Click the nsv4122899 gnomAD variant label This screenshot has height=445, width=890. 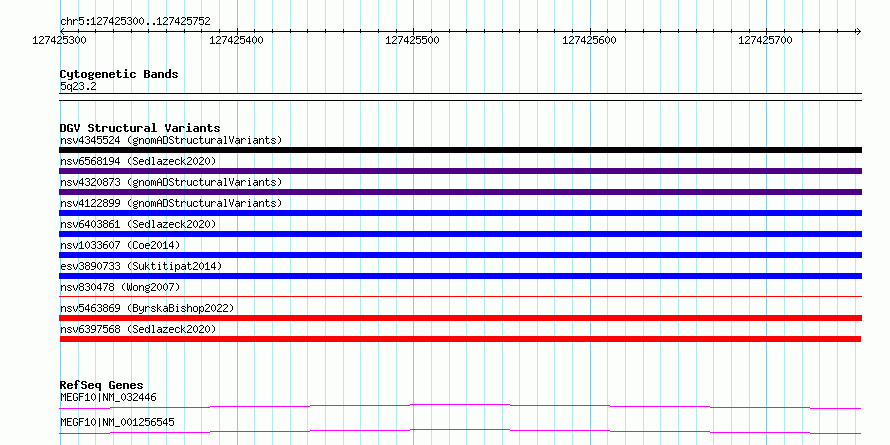point(171,203)
